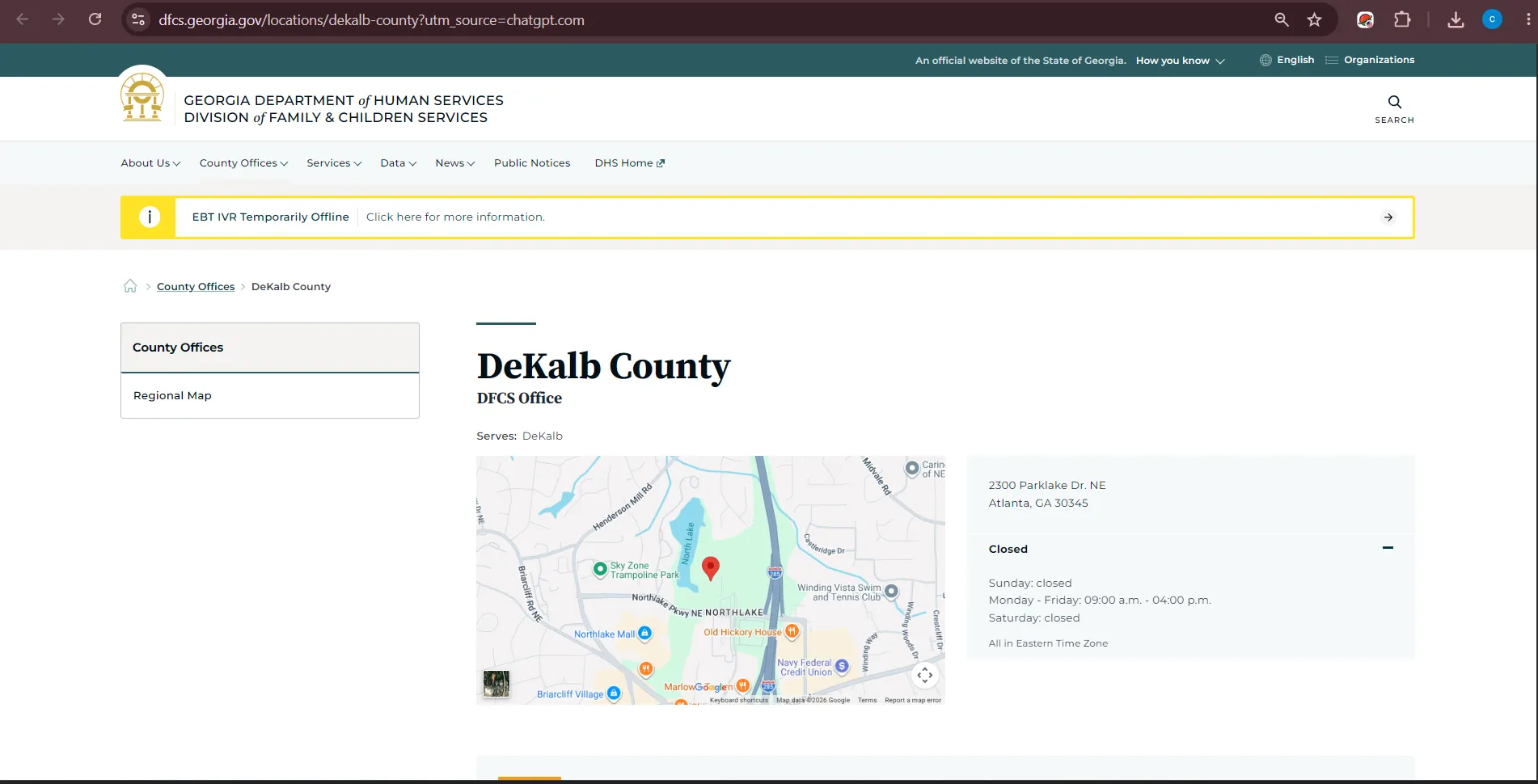Open map Terms link
Image resolution: width=1538 pixels, height=784 pixels.
coord(867,700)
